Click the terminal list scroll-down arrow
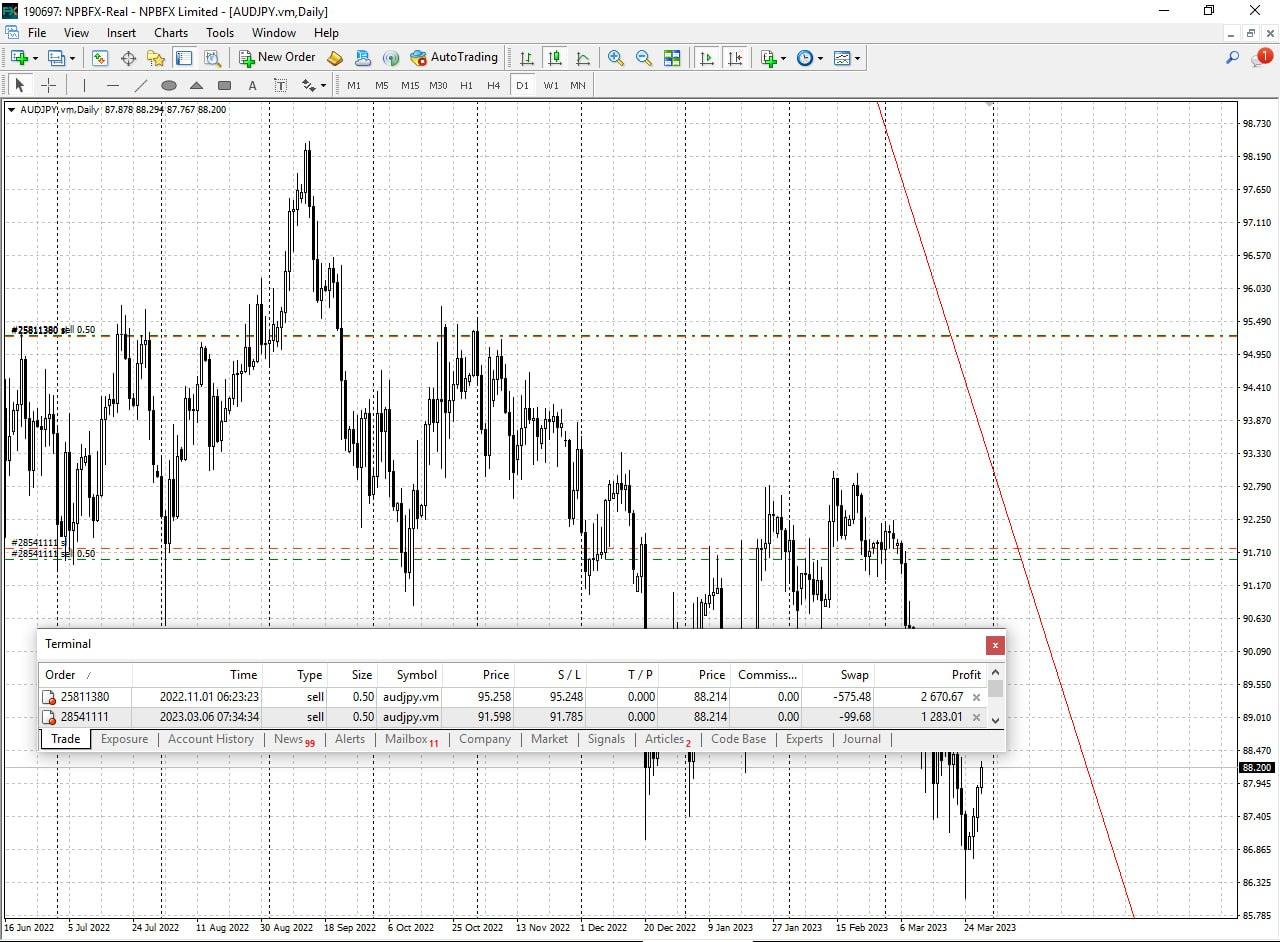This screenshot has width=1280, height=942. pyautogui.click(x=995, y=720)
